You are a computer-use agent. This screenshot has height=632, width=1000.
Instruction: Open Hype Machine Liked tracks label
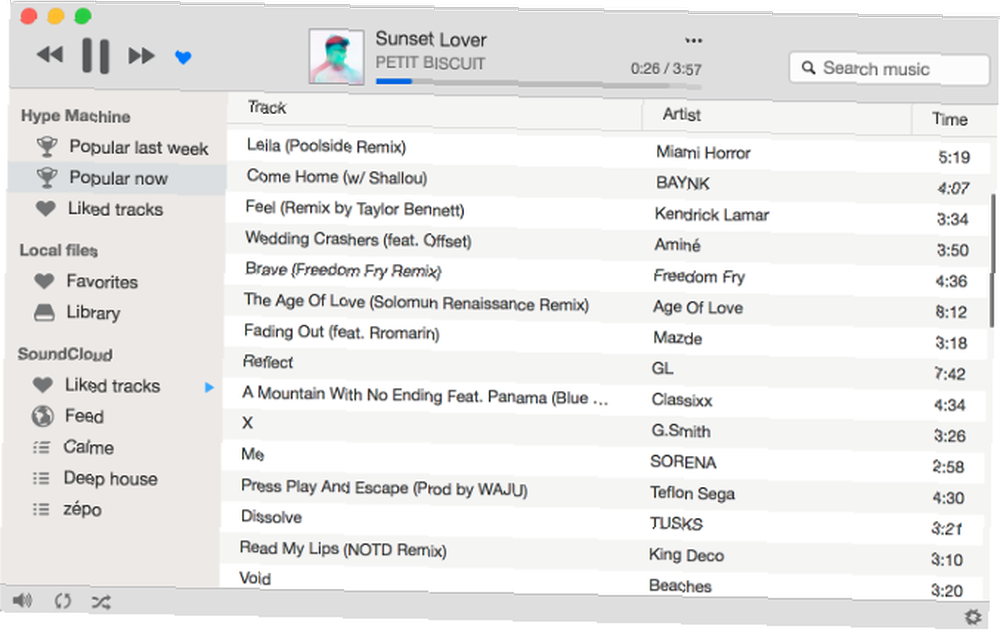[x=115, y=209]
